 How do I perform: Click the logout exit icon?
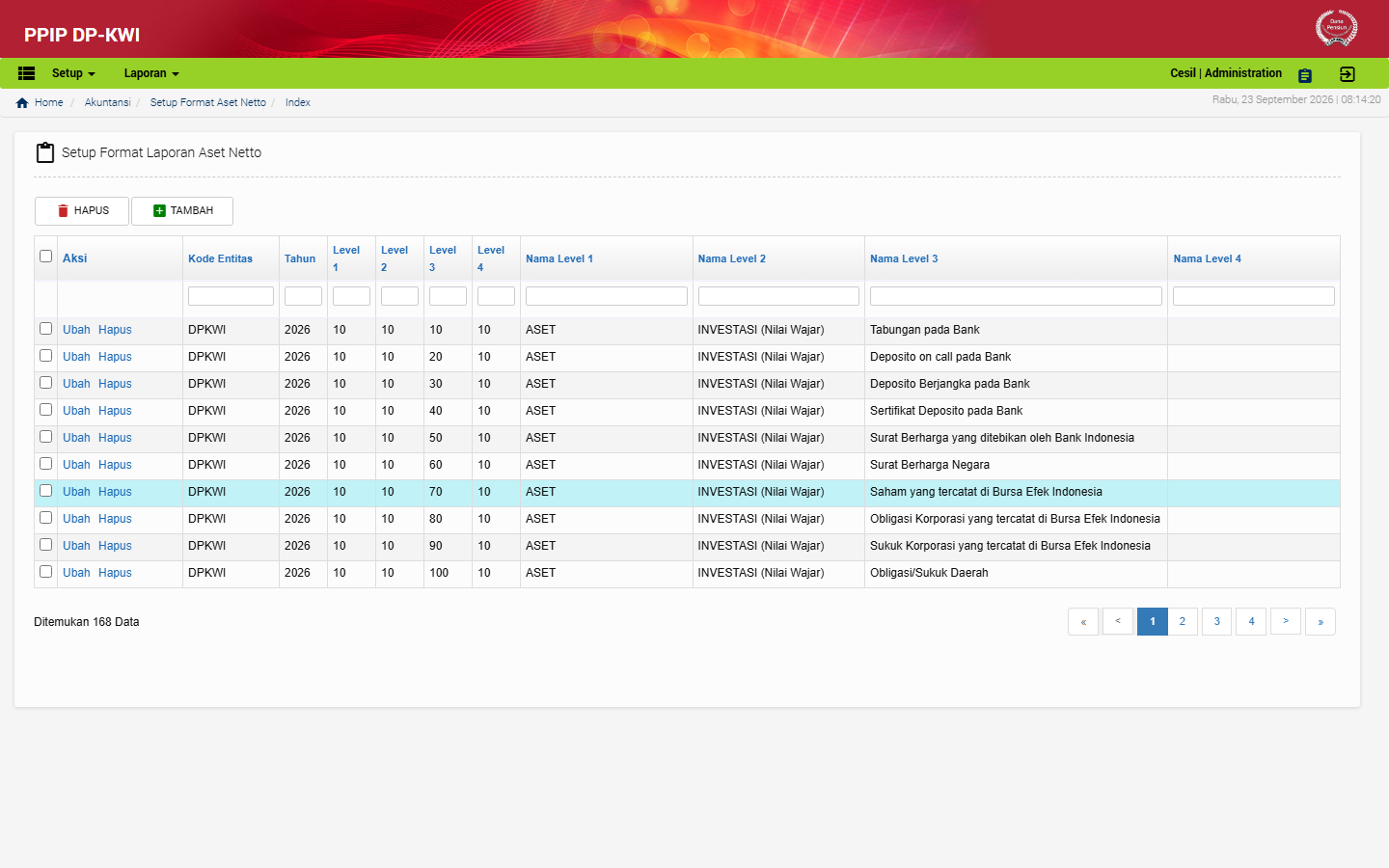(x=1348, y=74)
